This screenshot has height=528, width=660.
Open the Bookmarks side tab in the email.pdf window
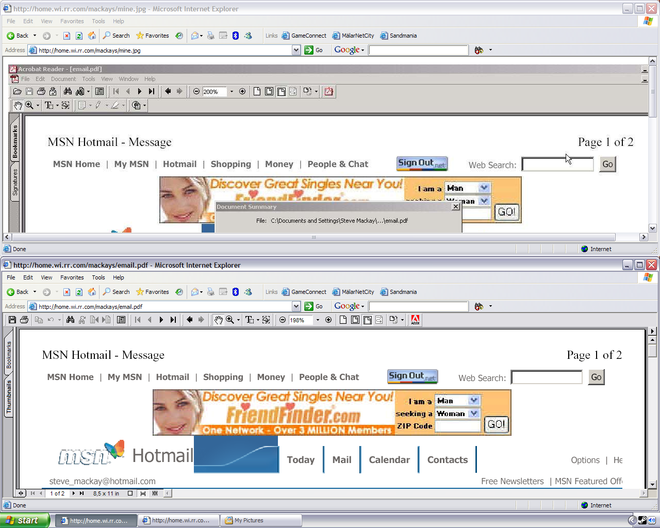[x=8, y=355]
